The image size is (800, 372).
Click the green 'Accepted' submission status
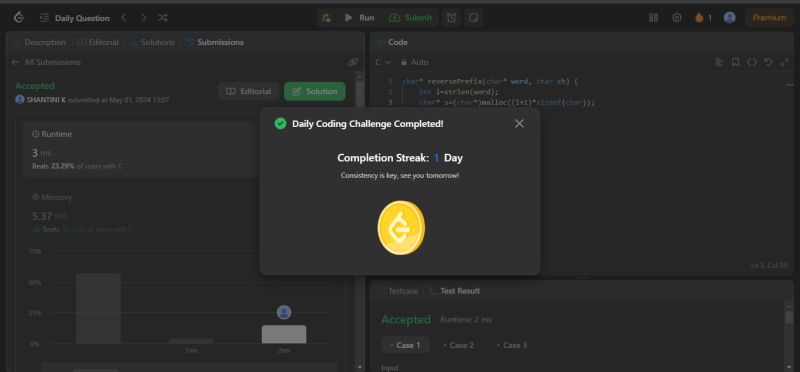click(35, 86)
